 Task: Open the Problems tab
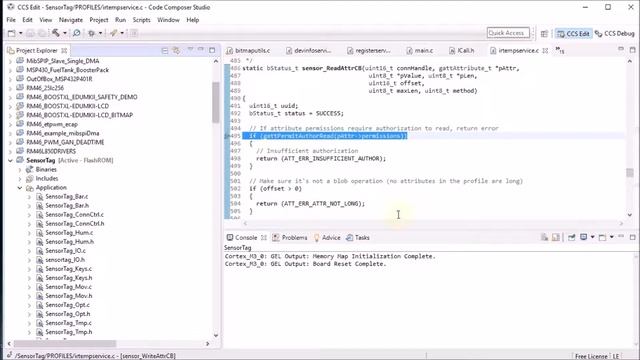[290, 238]
